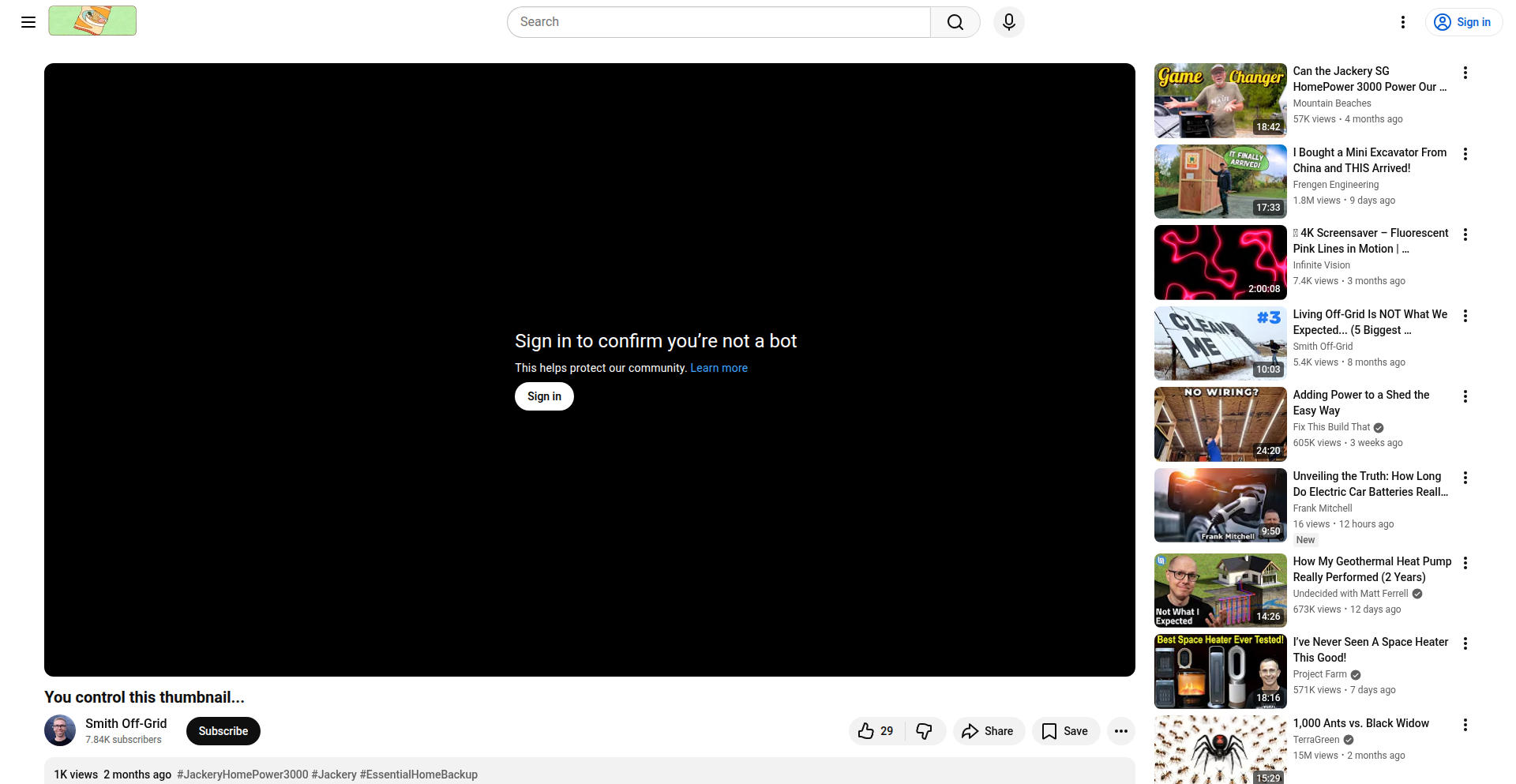Image resolution: width=1516 pixels, height=784 pixels.
Task: Open title 'Adding Power to a Shed the Easy Way'
Action: pos(1361,403)
